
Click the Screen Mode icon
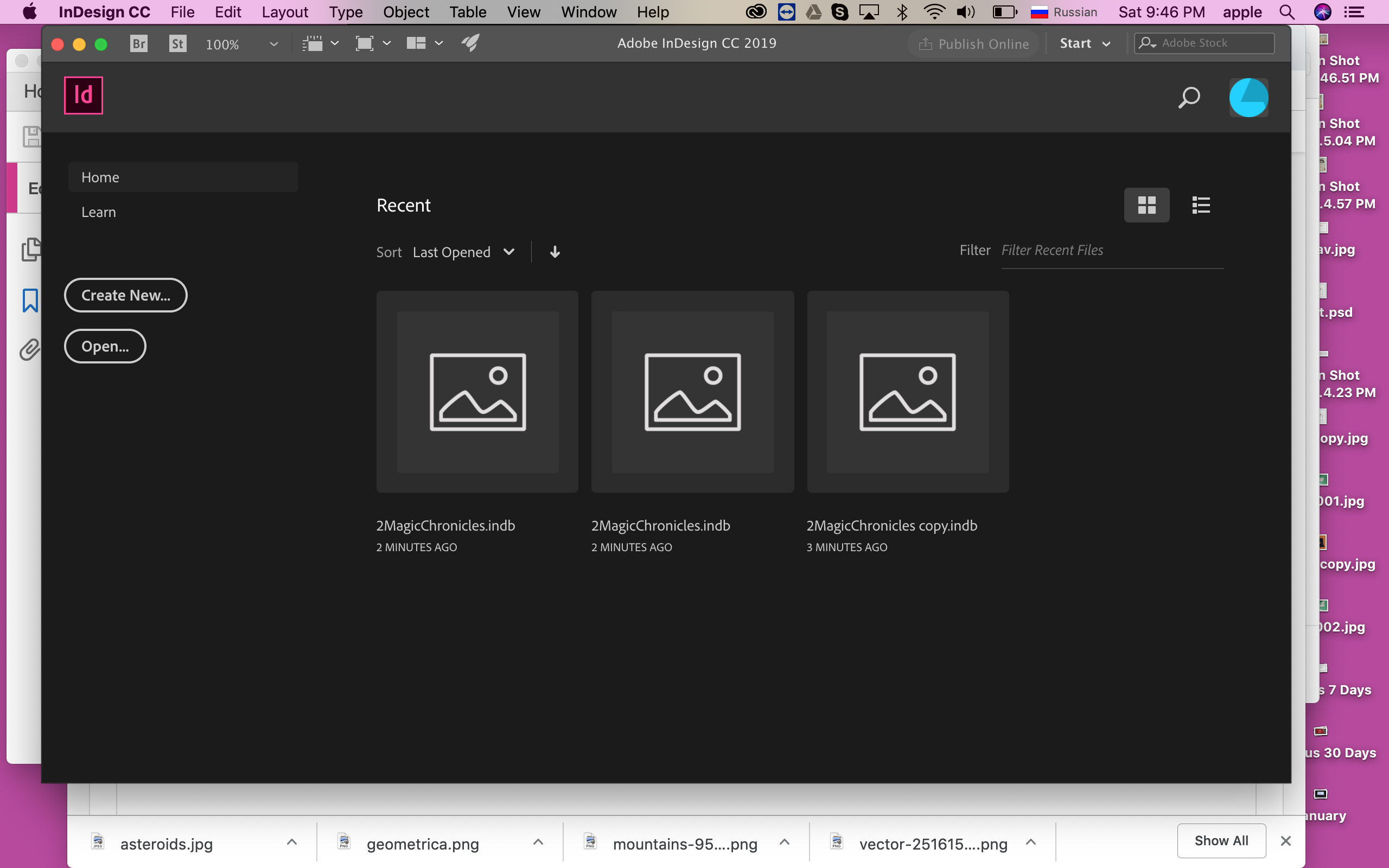(365, 43)
